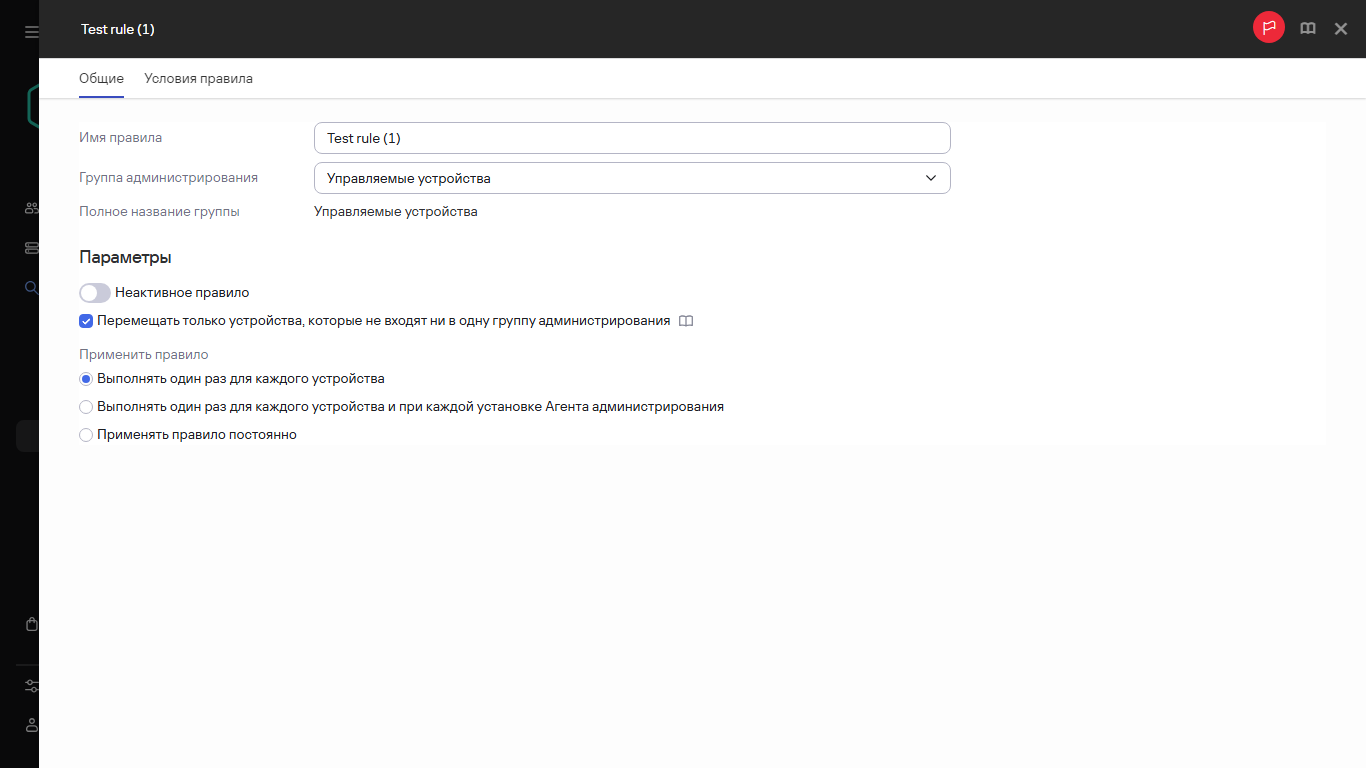Click the red flag notifications icon
The height and width of the screenshot is (768, 1366).
coord(1268,28)
